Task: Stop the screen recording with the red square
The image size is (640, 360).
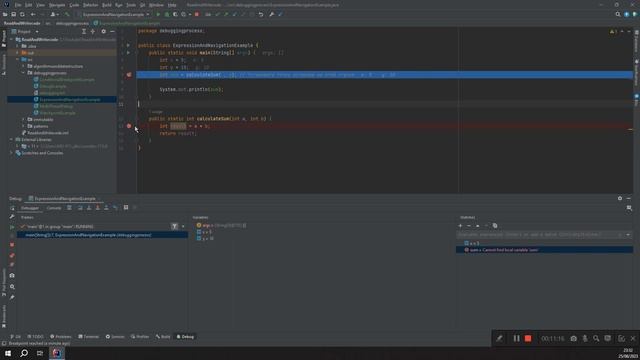Action: (x=528, y=338)
